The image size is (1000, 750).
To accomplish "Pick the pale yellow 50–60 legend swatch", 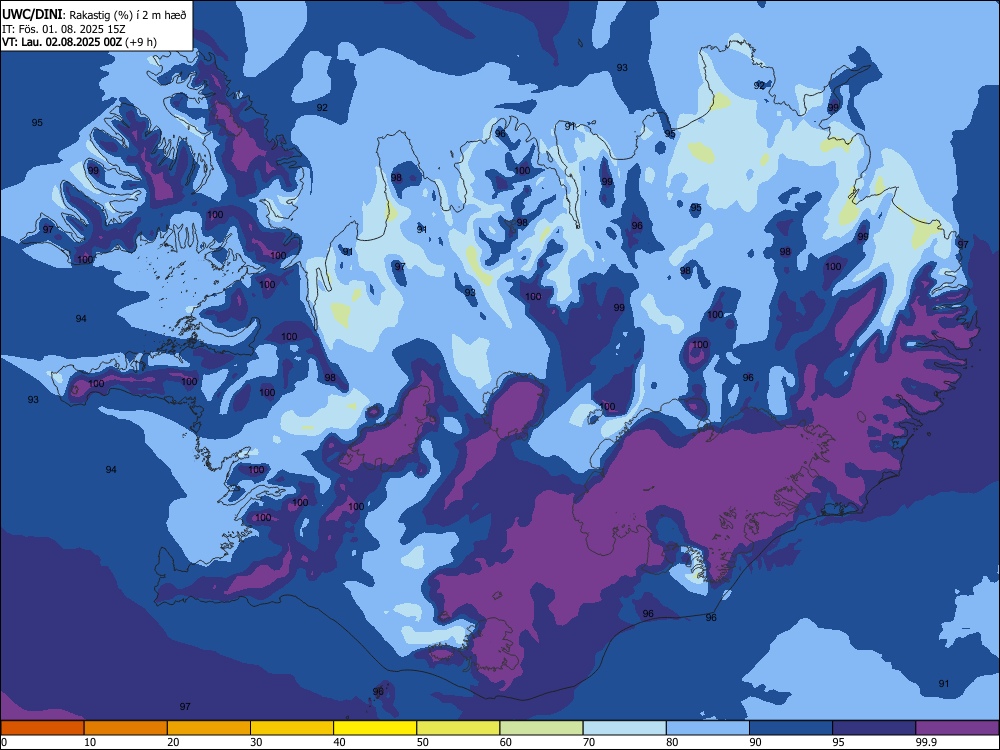I will click(x=459, y=728).
